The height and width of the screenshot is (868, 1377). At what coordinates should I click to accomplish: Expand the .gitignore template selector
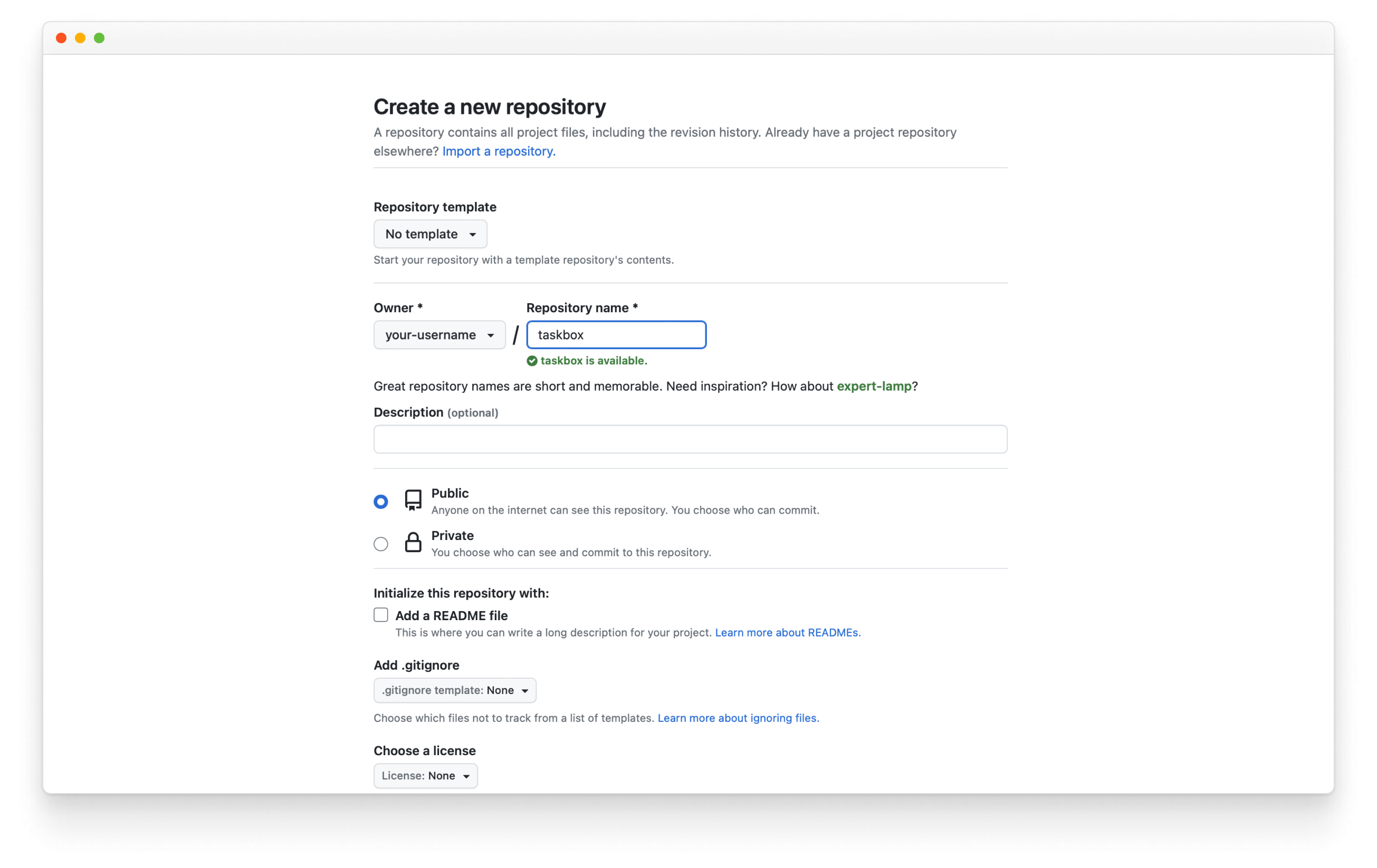[453, 690]
